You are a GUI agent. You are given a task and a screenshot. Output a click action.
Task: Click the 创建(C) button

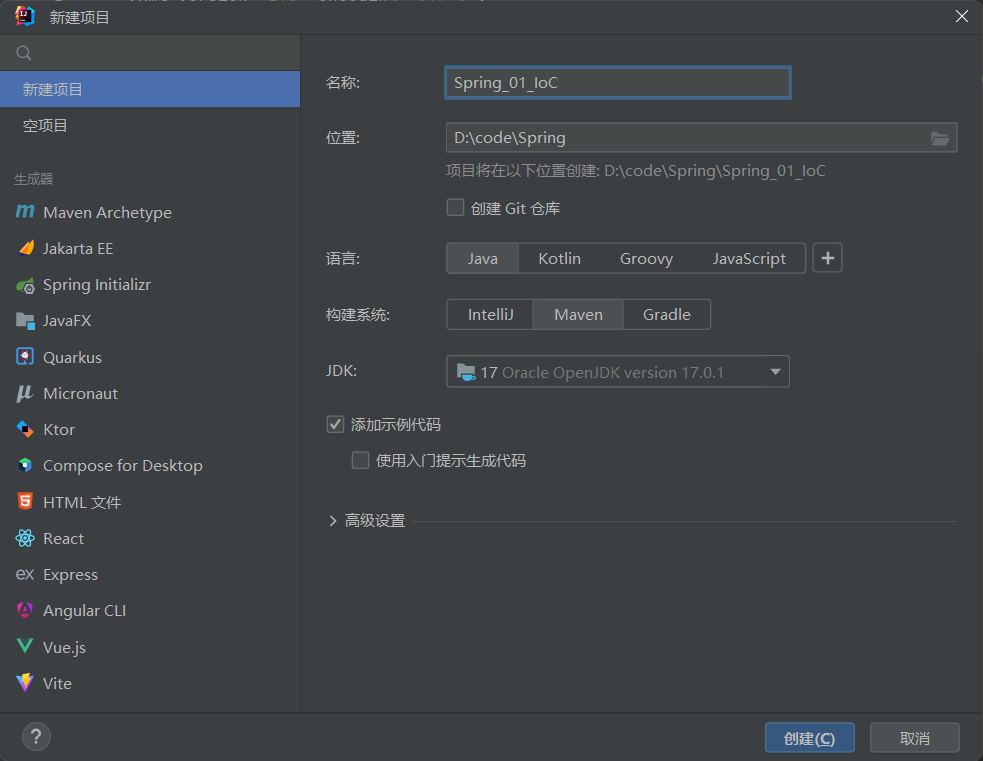809,738
